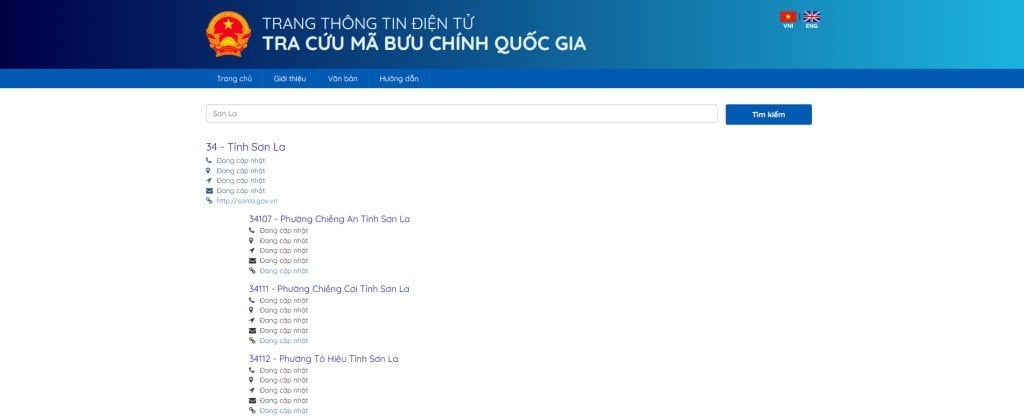This screenshot has width=1024, height=420.
Task: Open the sonla.gov.vn website link
Action: pos(246,200)
